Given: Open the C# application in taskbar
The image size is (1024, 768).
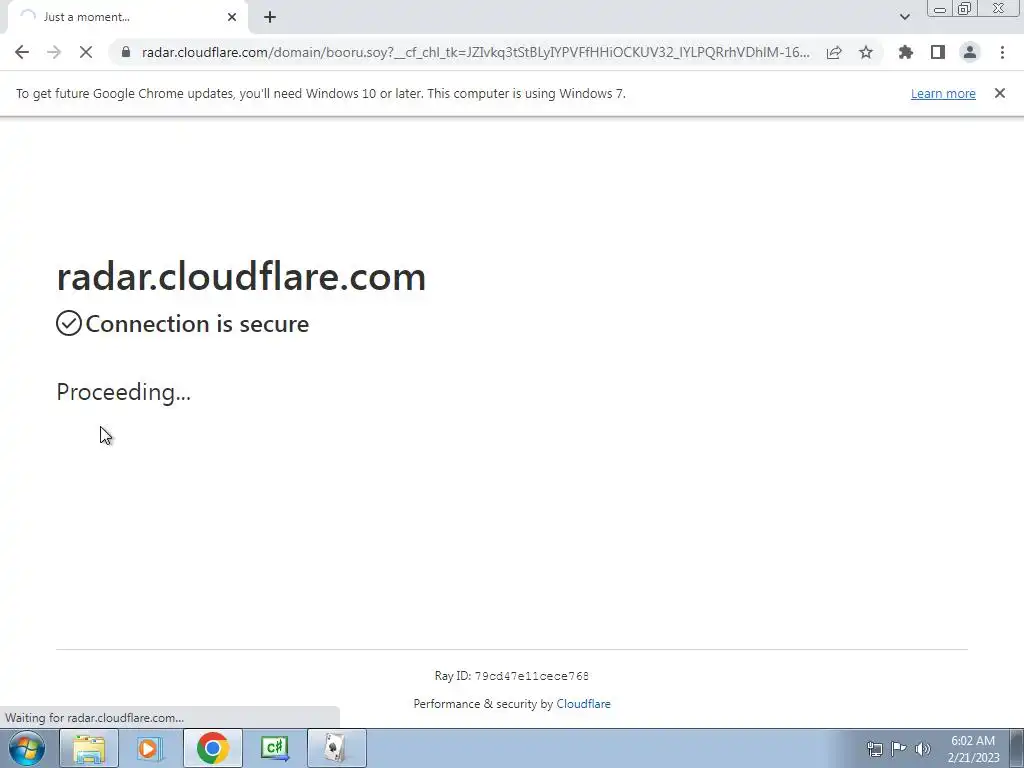Looking at the screenshot, I should (x=274, y=748).
